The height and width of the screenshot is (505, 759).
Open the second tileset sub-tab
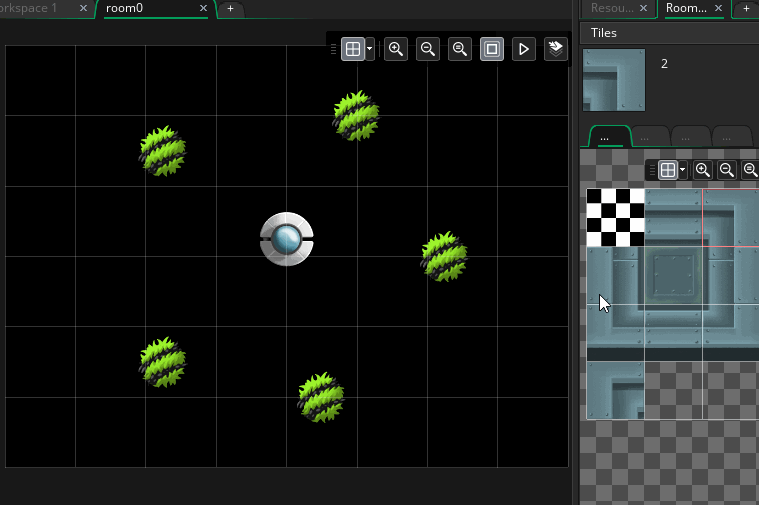(650, 136)
